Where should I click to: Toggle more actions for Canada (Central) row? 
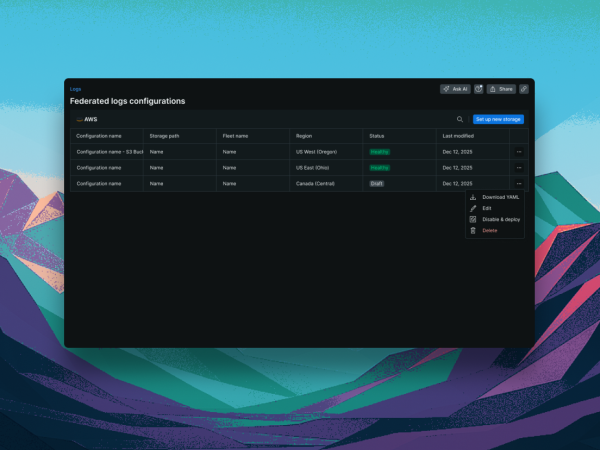coord(519,184)
